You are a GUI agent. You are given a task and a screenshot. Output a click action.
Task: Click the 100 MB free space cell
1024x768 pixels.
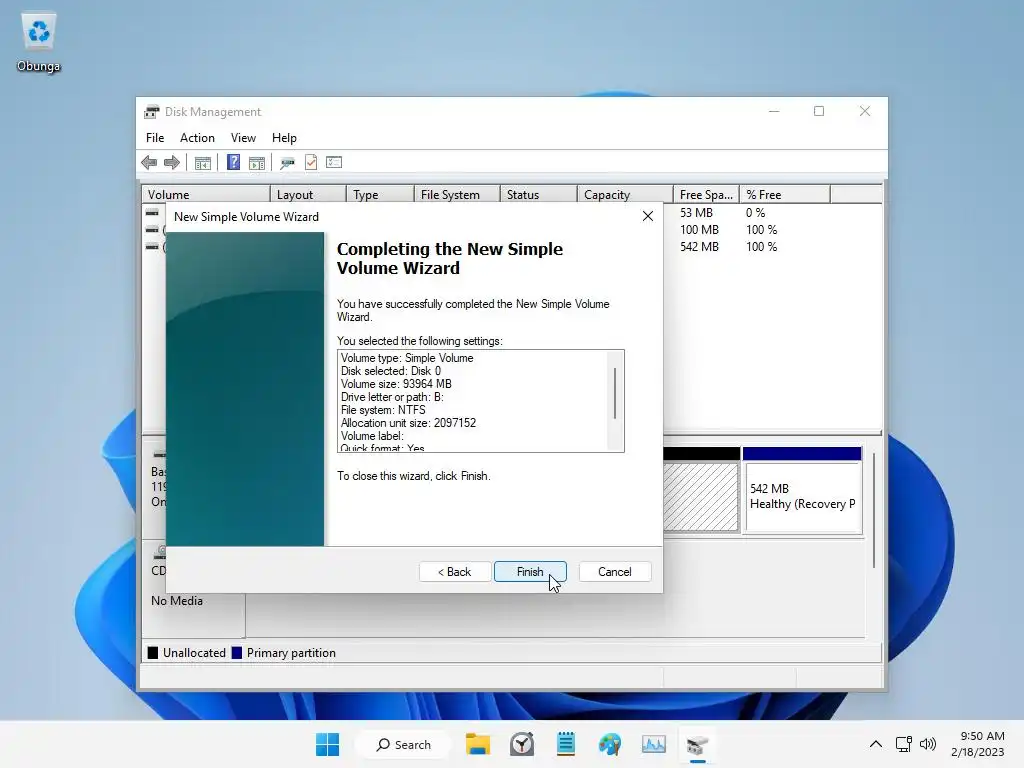coord(699,230)
